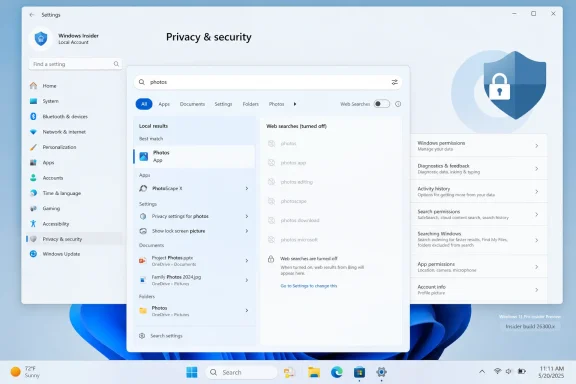Screen dimensions: 576x384
Task: Expand Family Photos 2024.jpg chevron
Action: (x=247, y=280)
